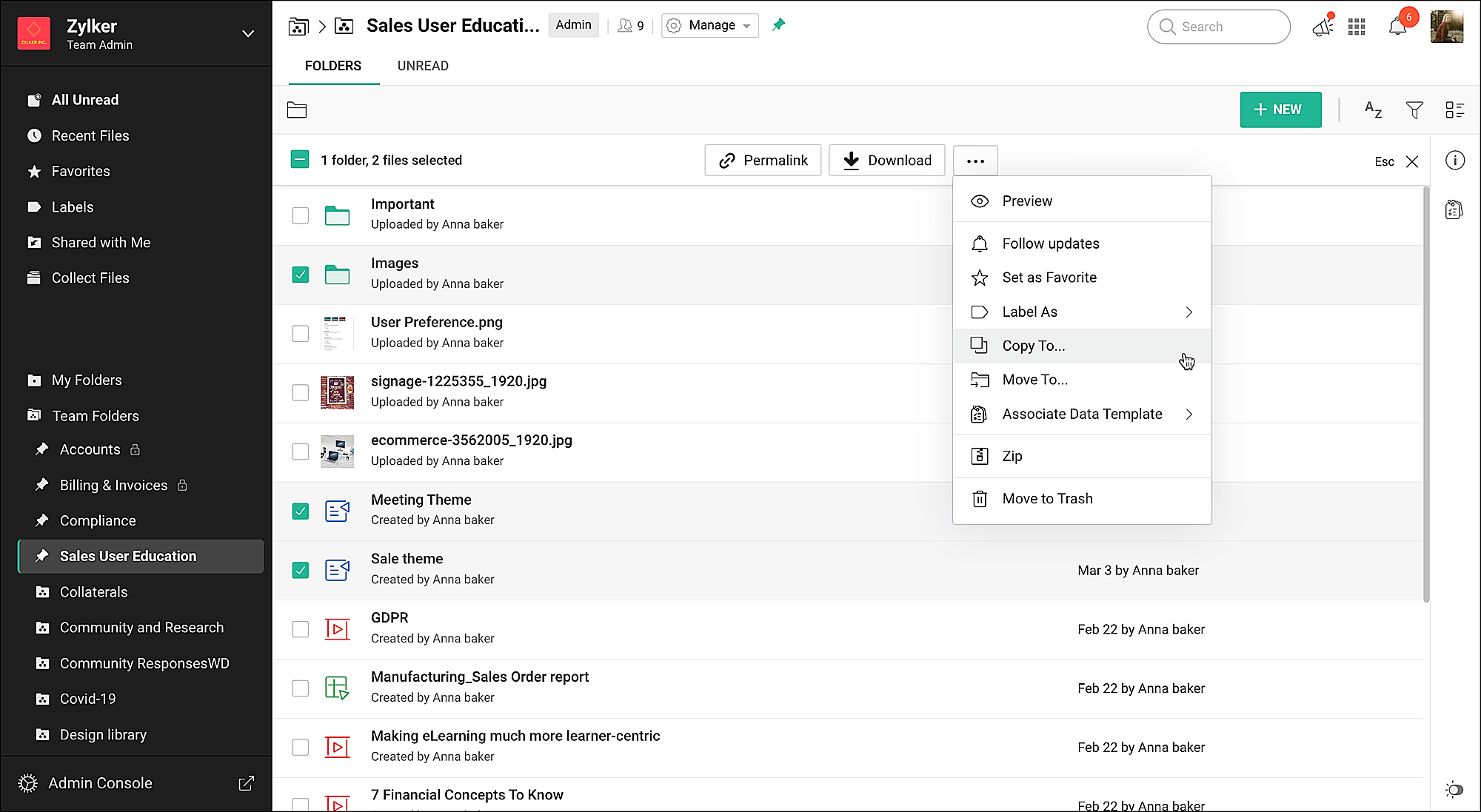Switch list view layout icon

pos(1454,110)
